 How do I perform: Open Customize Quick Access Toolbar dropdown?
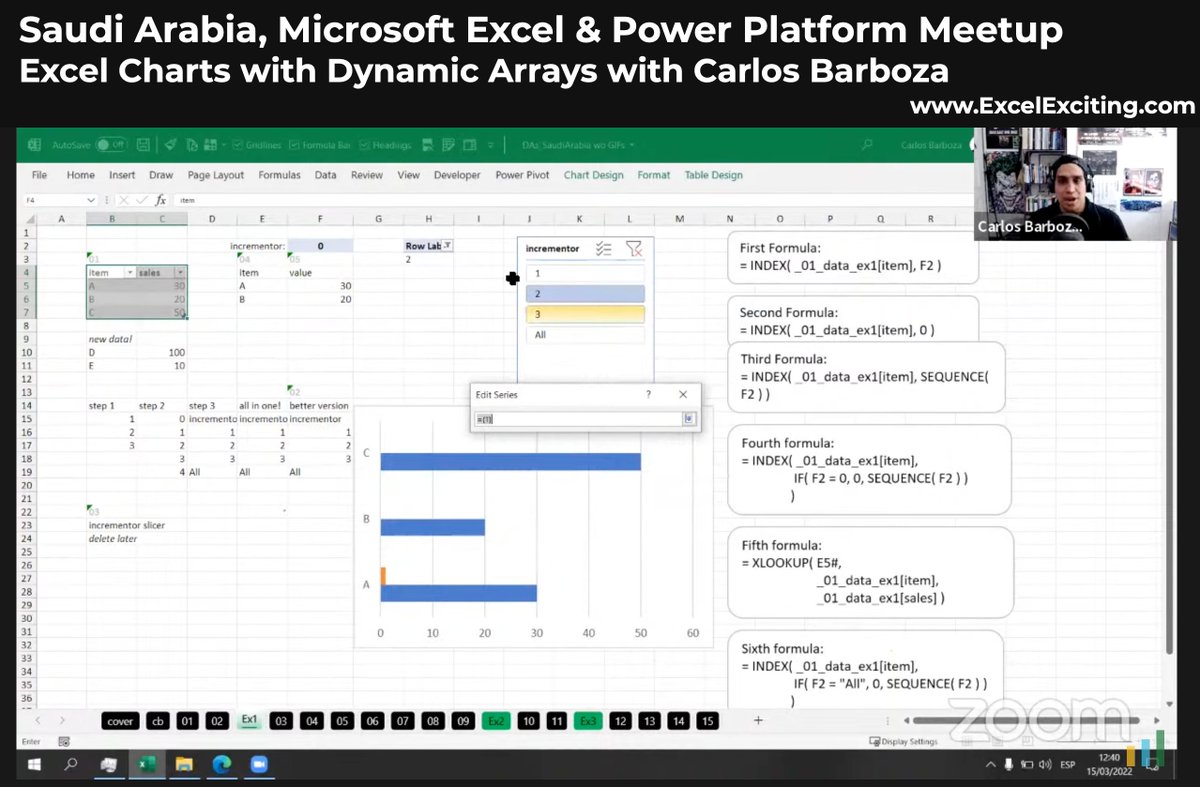[490, 146]
